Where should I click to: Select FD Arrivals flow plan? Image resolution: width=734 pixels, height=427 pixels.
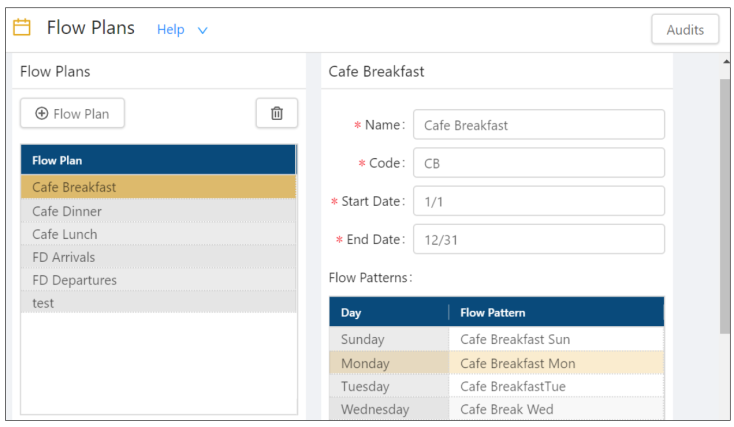point(158,257)
